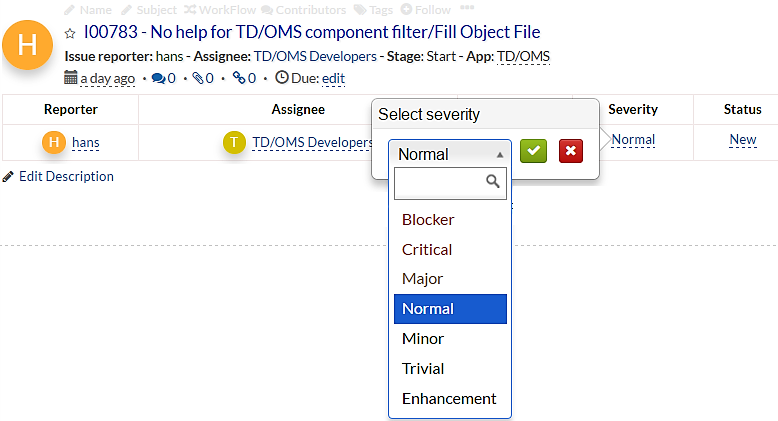The height and width of the screenshot is (421, 778).
Task: Choose Enhancement severity option
Action: tap(449, 398)
